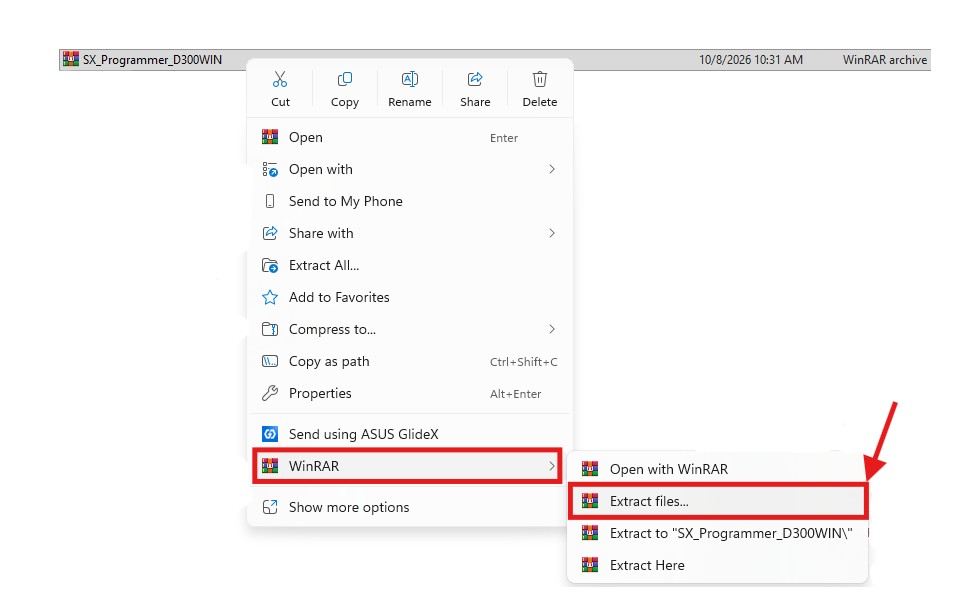Click the ASUS GlideX icon
The image size is (967, 589).
[x=270, y=434]
